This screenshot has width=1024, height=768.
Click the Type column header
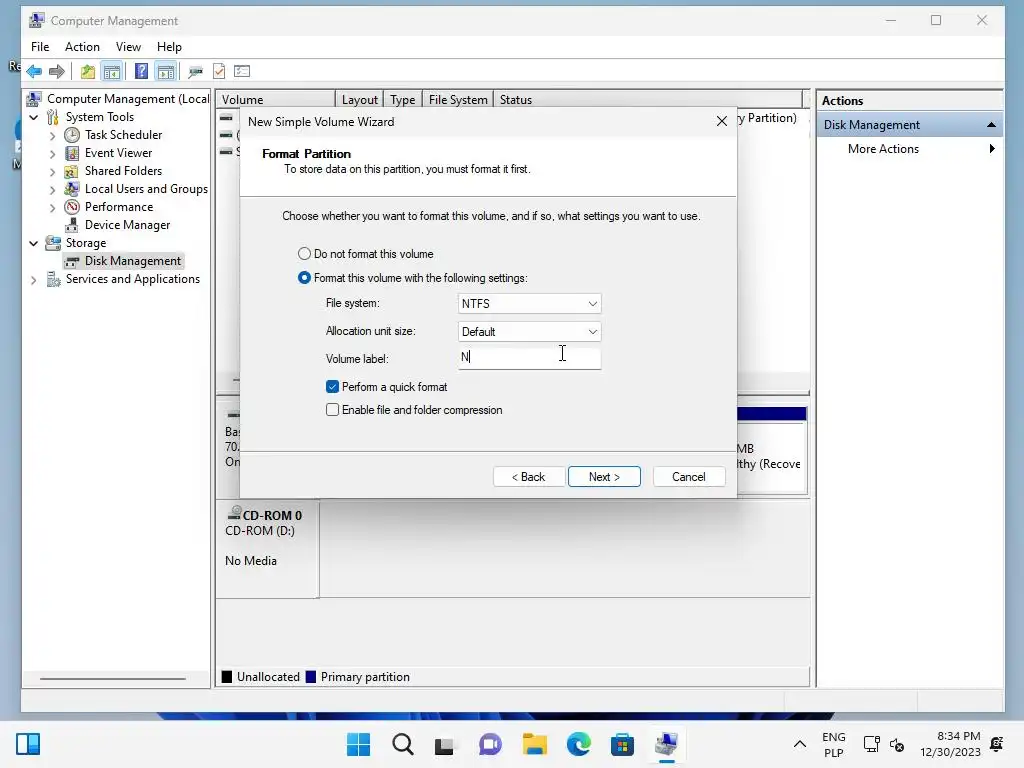coord(403,99)
